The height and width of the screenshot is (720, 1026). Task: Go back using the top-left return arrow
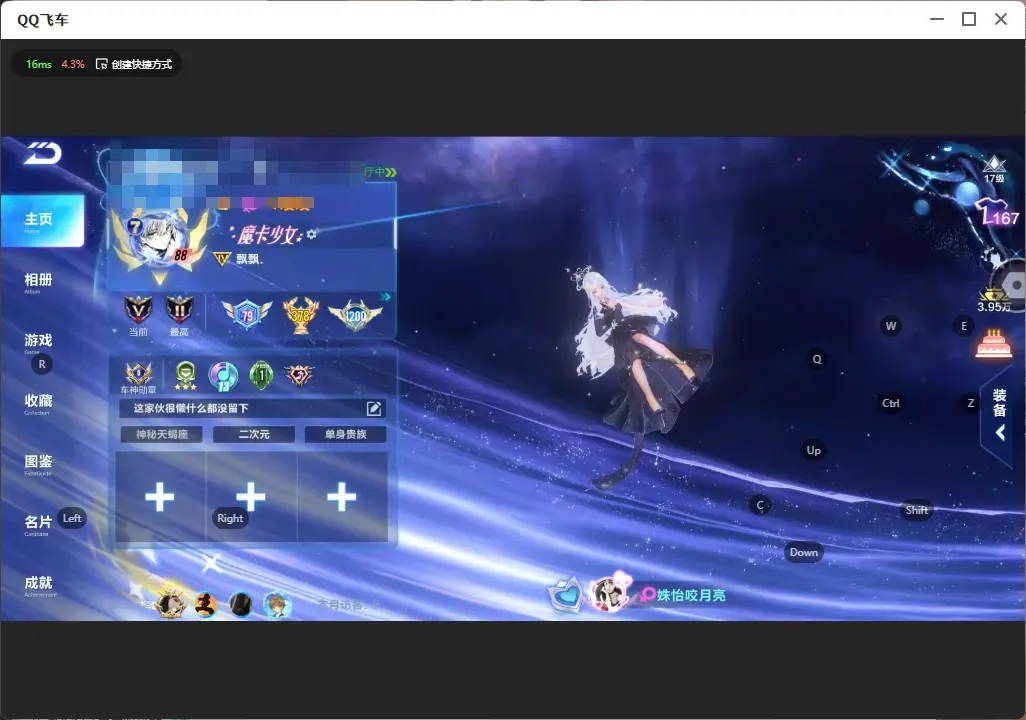(43, 153)
